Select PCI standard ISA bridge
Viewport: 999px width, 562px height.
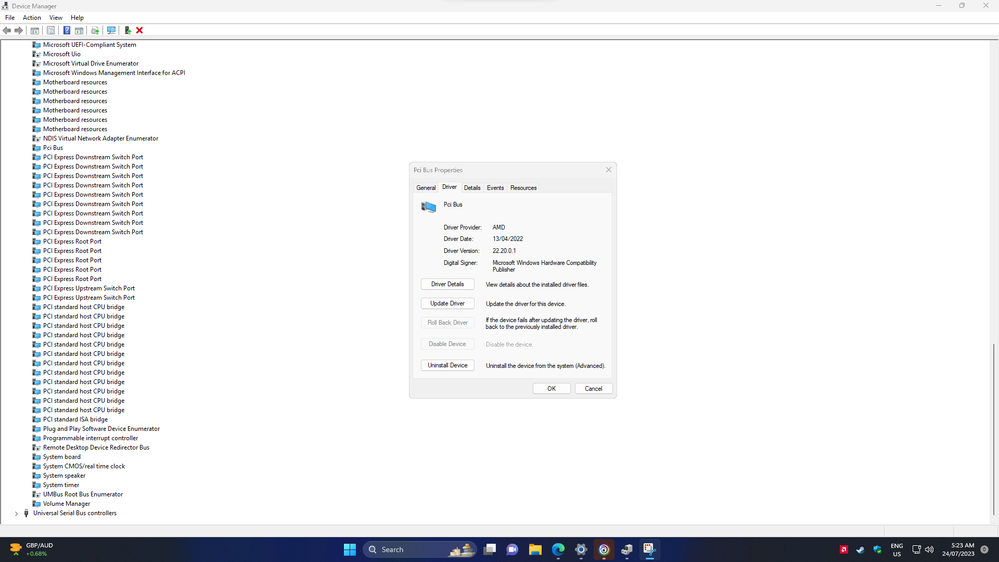pos(75,419)
